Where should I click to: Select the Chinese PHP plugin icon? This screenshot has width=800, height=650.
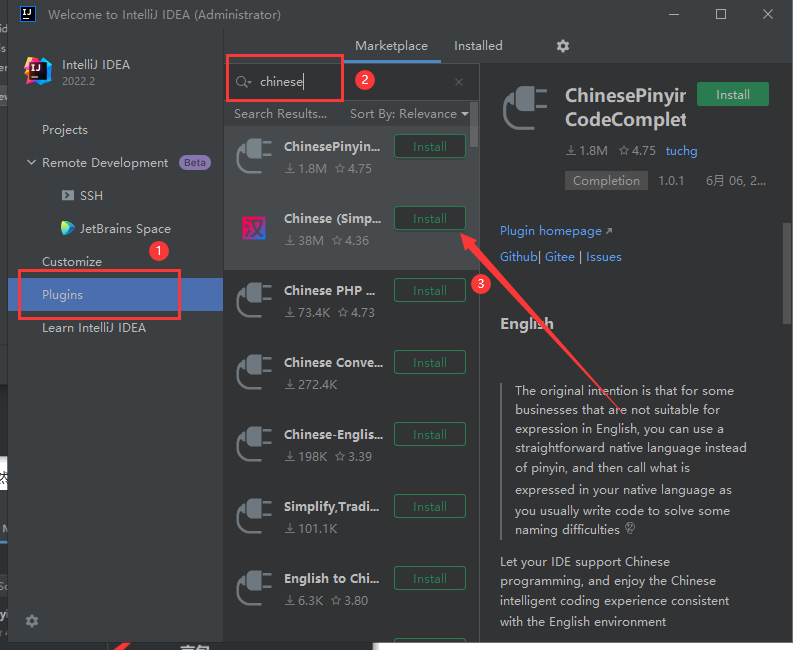(x=254, y=300)
